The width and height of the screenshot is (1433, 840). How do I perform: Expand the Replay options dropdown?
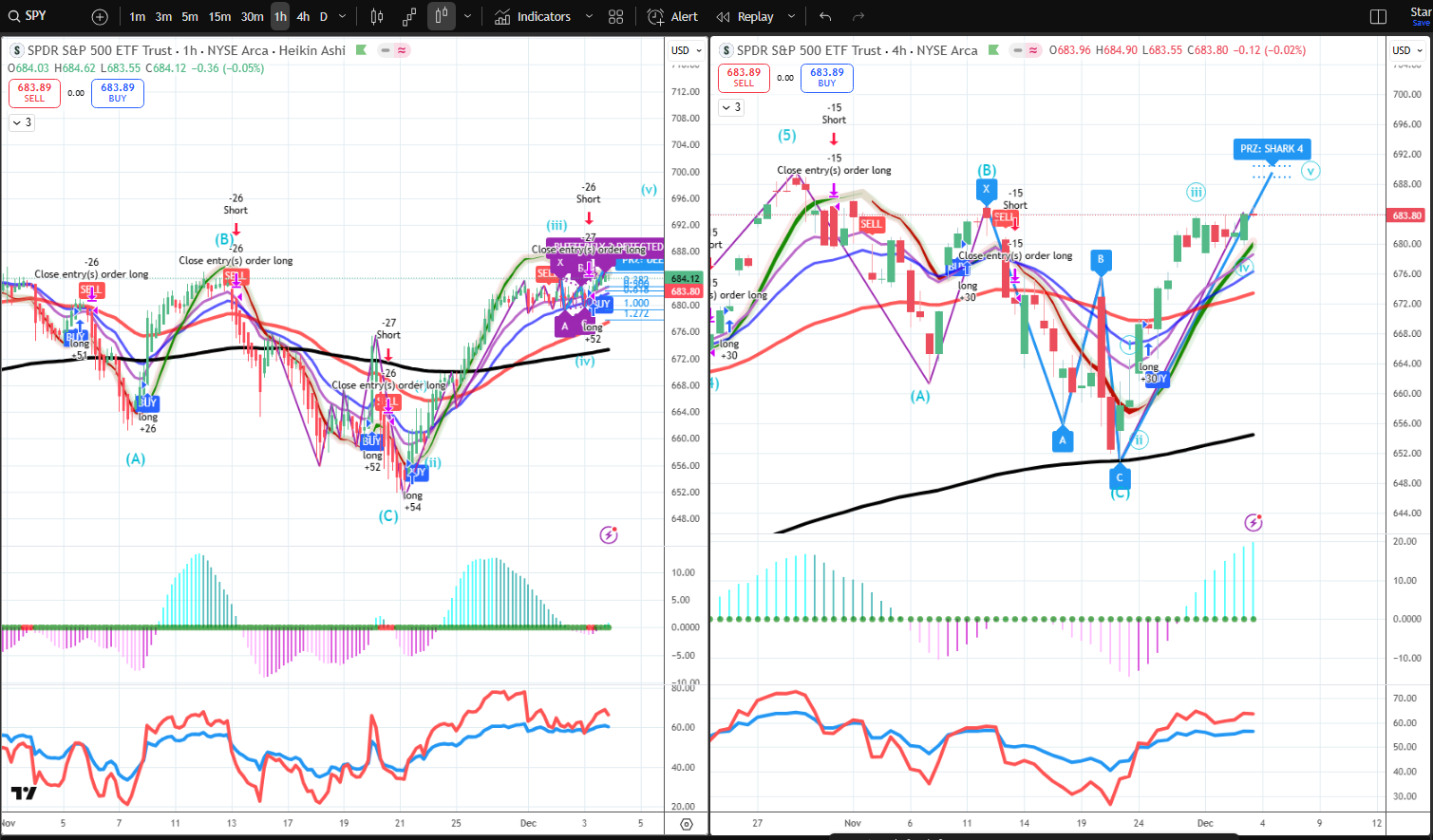pyautogui.click(x=791, y=17)
